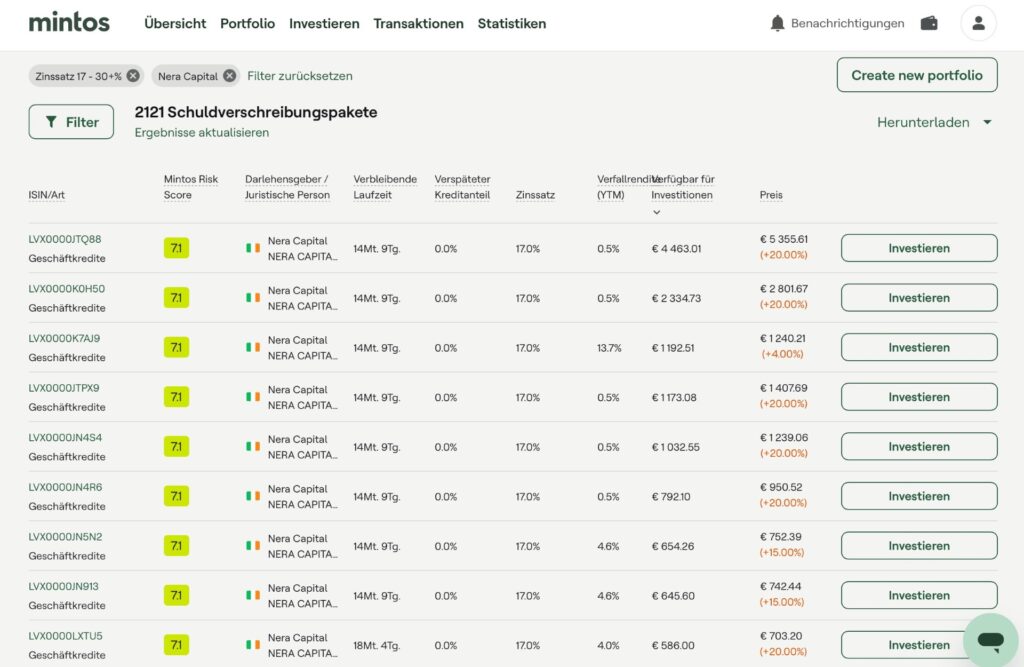This screenshot has height=667, width=1024.
Task: Click the Mintos logo
Action: click(x=69, y=22)
